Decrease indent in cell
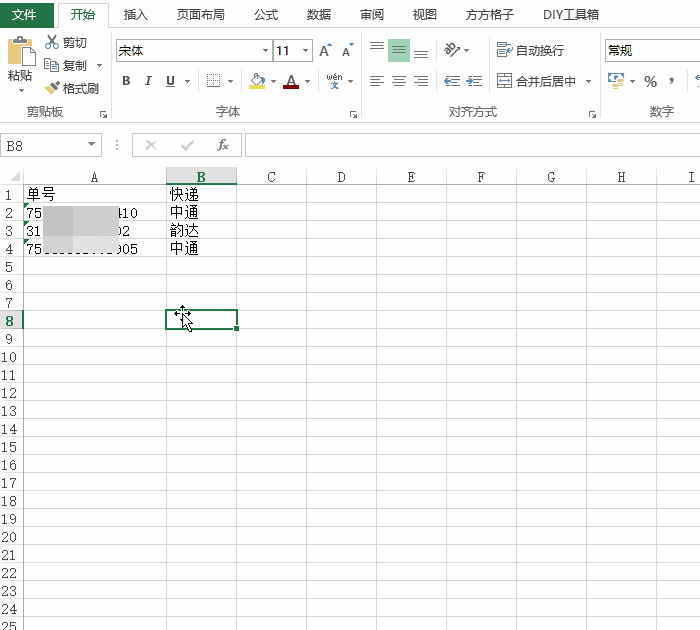This screenshot has height=630, width=700. point(452,81)
